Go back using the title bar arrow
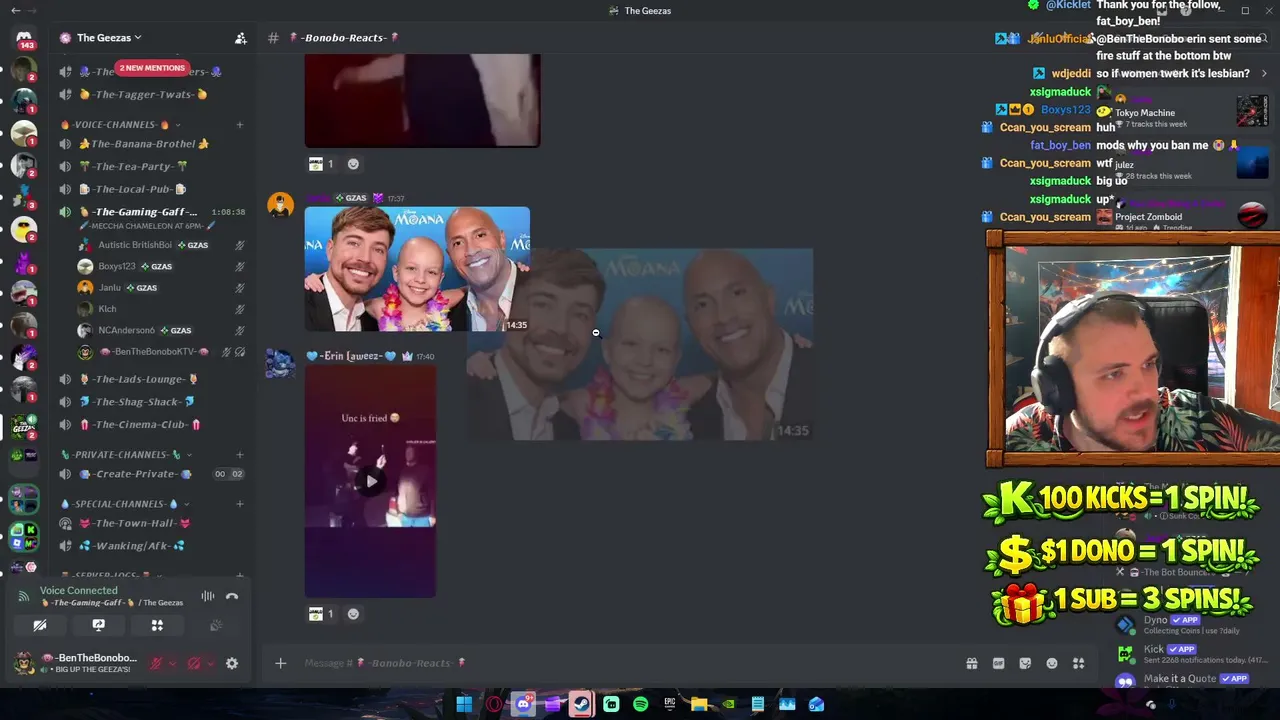 click(15, 10)
